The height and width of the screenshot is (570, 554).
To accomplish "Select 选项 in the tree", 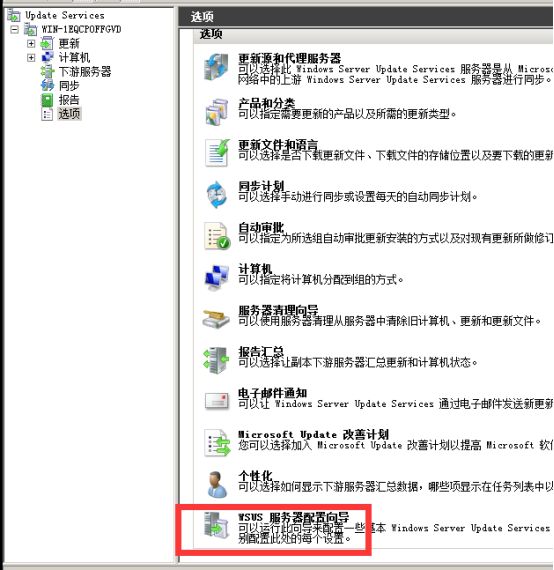I will pyautogui.click(x=69, y=114).
